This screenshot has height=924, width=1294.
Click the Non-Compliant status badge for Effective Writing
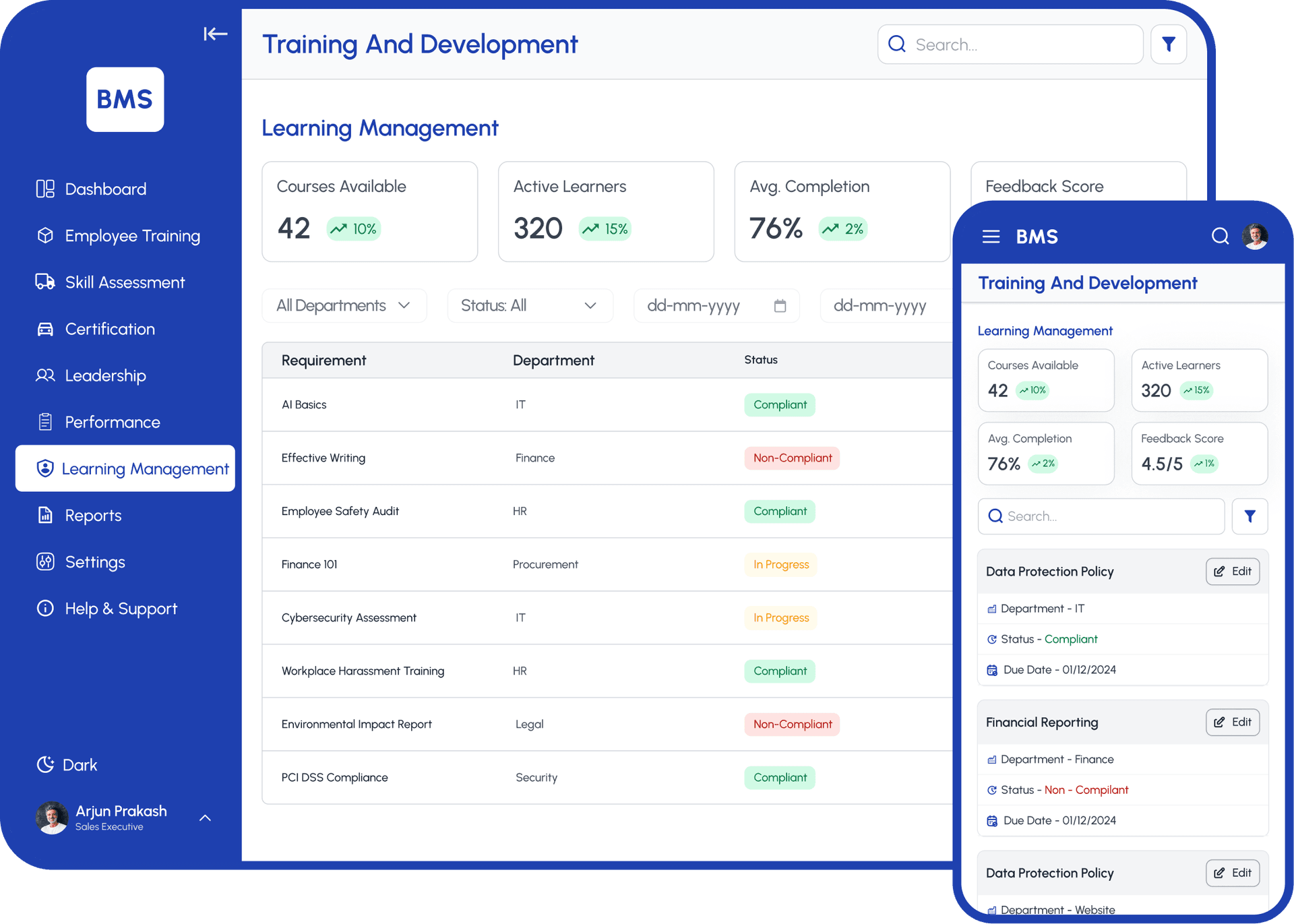(x=792, y=458)
